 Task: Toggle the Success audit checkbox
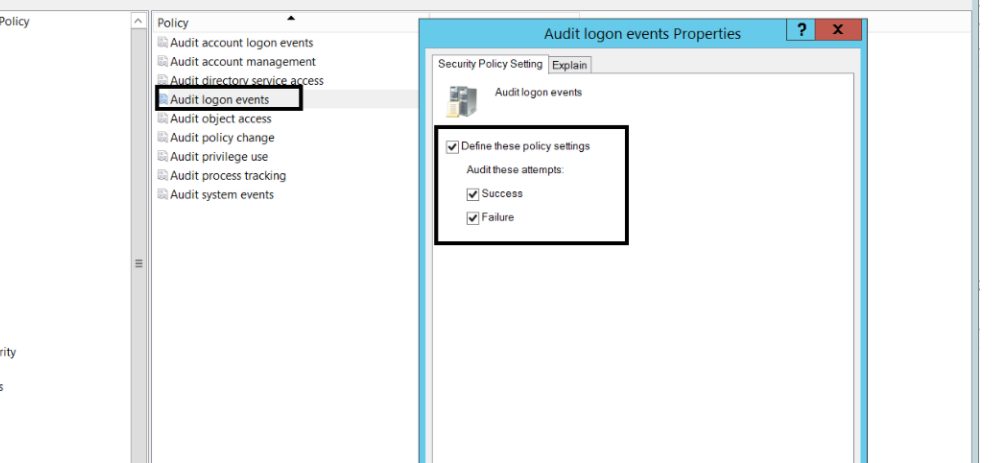tap(473, 194)
